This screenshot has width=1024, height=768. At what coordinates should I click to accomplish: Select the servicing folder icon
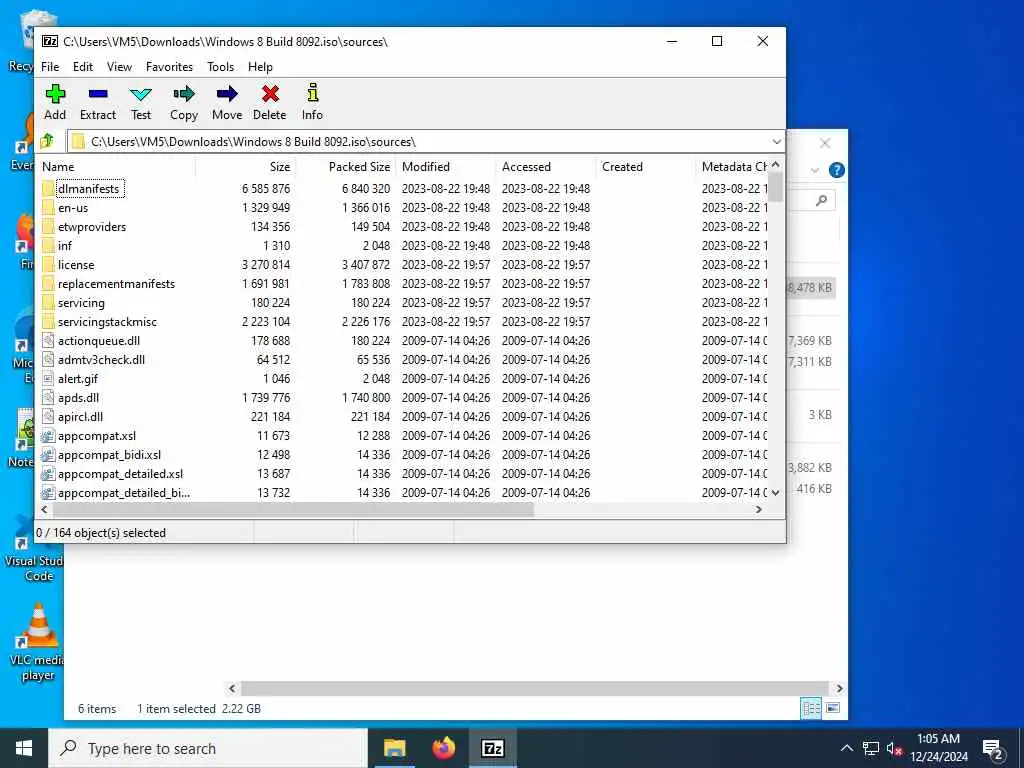(48, 302)
